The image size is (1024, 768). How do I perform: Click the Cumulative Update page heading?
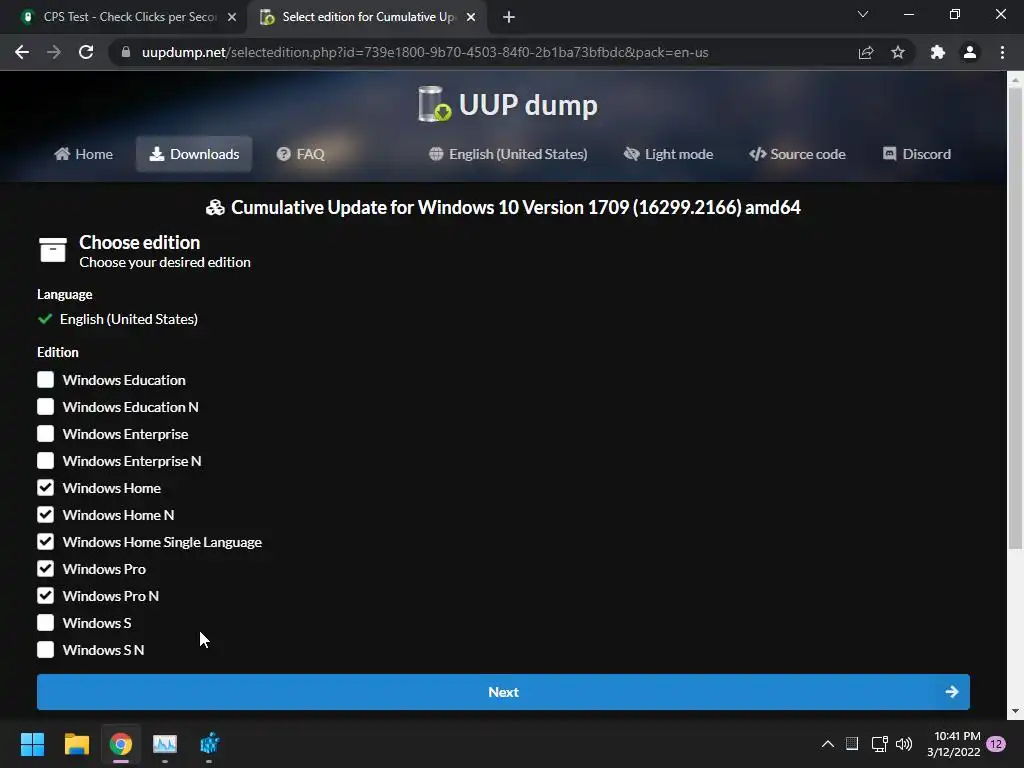click(503, 207)
